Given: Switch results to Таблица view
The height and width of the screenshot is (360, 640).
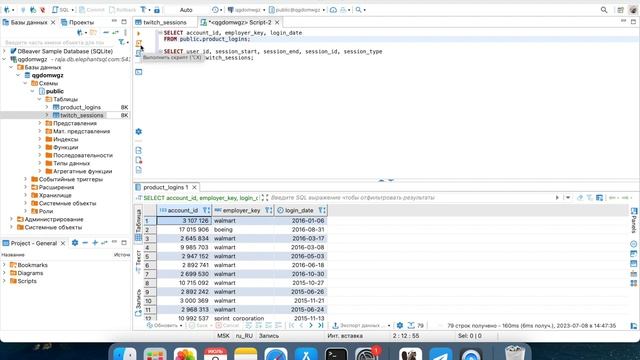Looking at the screenshot, I should [x=138, y=224].
